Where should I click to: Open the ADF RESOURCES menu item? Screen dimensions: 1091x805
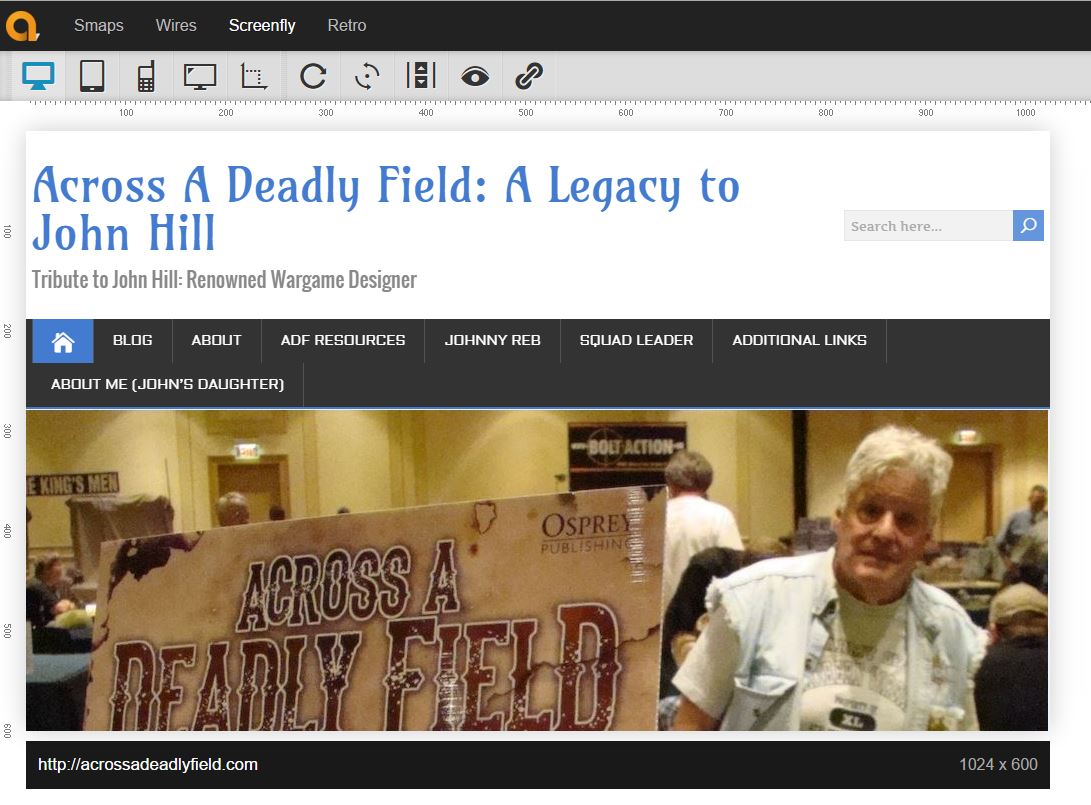pos(343,340)
